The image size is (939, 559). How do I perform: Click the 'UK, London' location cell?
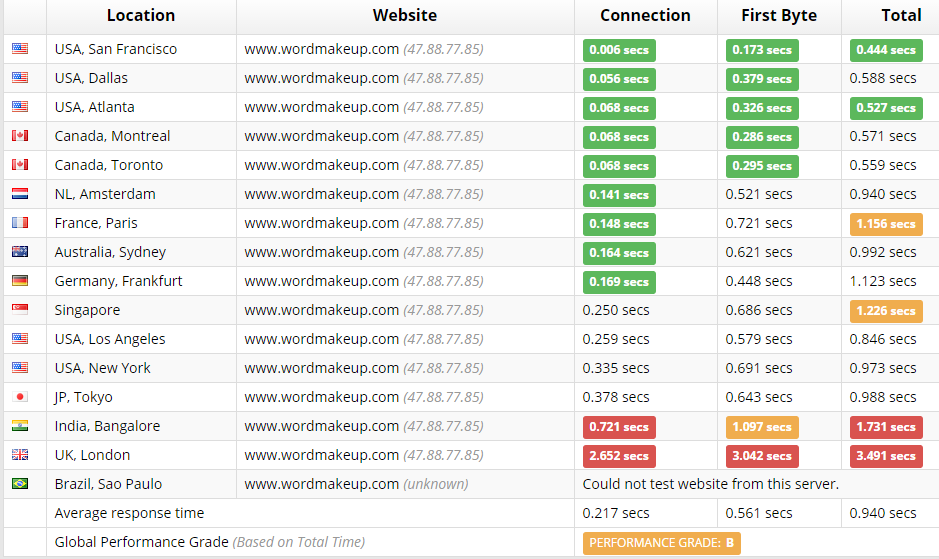(141, 455)
